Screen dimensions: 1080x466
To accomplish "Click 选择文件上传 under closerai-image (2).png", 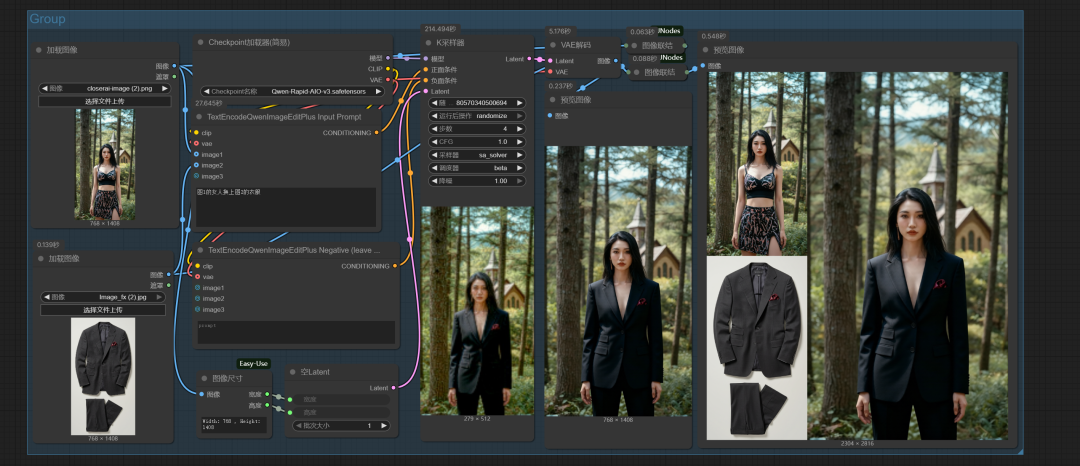I will (x=105, y=102).
